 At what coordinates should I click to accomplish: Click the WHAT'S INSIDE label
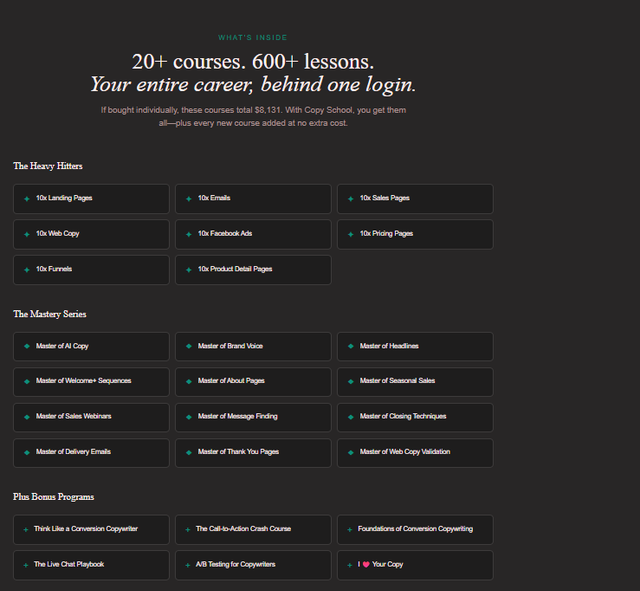[x=253, y=38]
